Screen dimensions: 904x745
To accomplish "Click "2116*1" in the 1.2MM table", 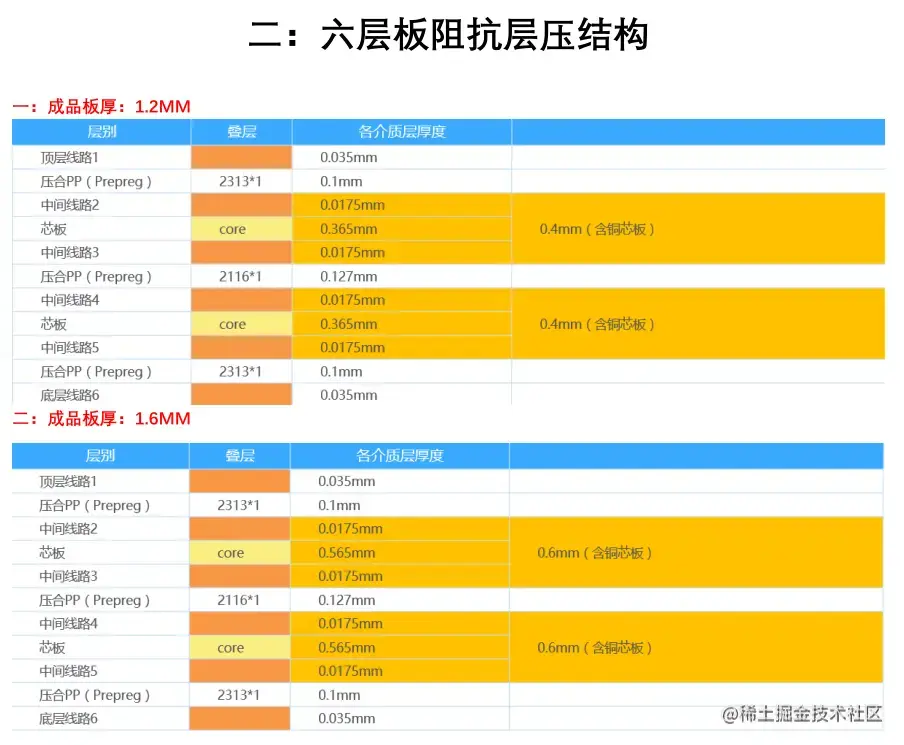I will pos(240,277).
